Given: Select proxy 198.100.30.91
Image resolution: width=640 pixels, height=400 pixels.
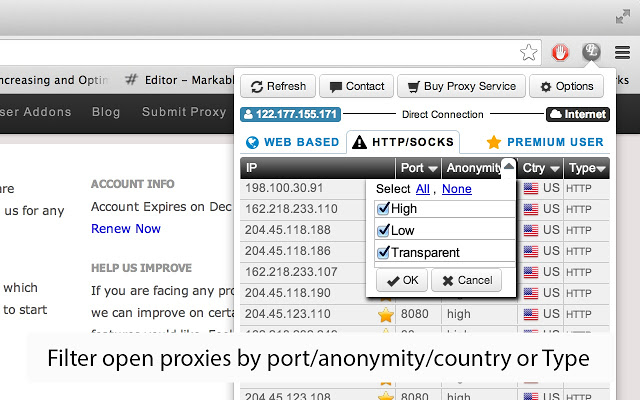Looking at the screenshot, I should click(x=284, y=188).
